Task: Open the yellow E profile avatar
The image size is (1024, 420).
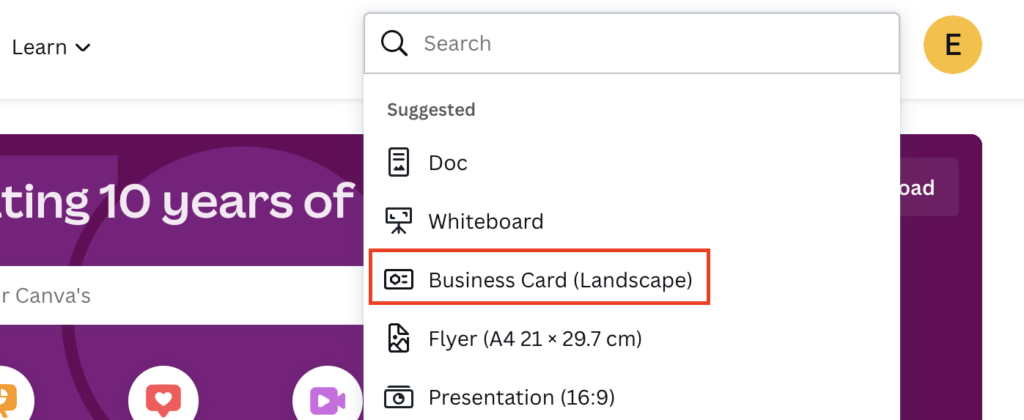Action: click(952, 46)
